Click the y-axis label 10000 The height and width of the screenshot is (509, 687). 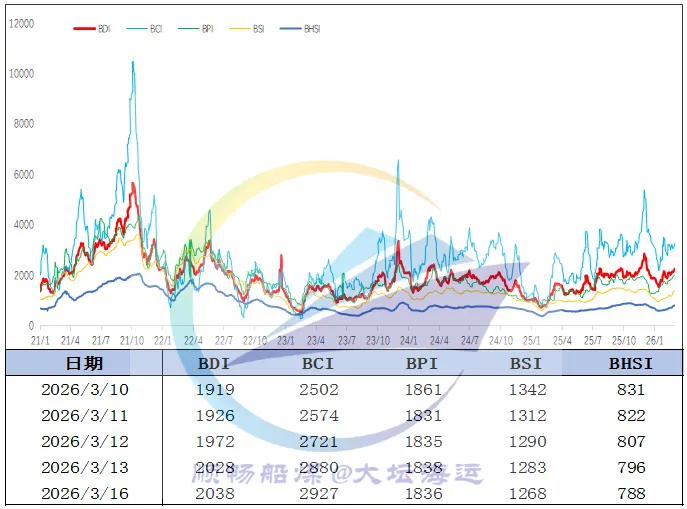point(21,74)
